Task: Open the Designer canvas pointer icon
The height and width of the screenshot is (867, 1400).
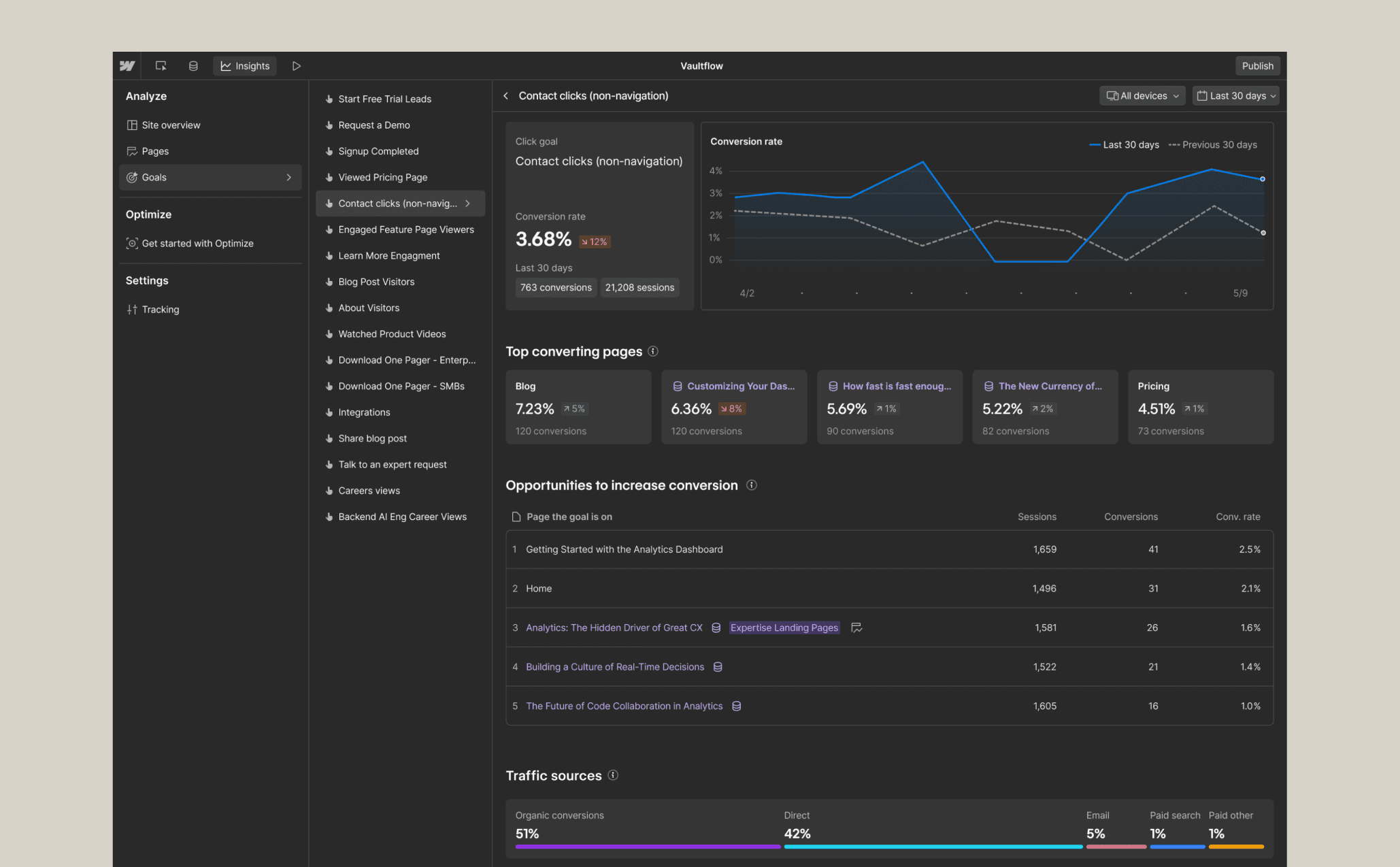Action: point(161,66)
